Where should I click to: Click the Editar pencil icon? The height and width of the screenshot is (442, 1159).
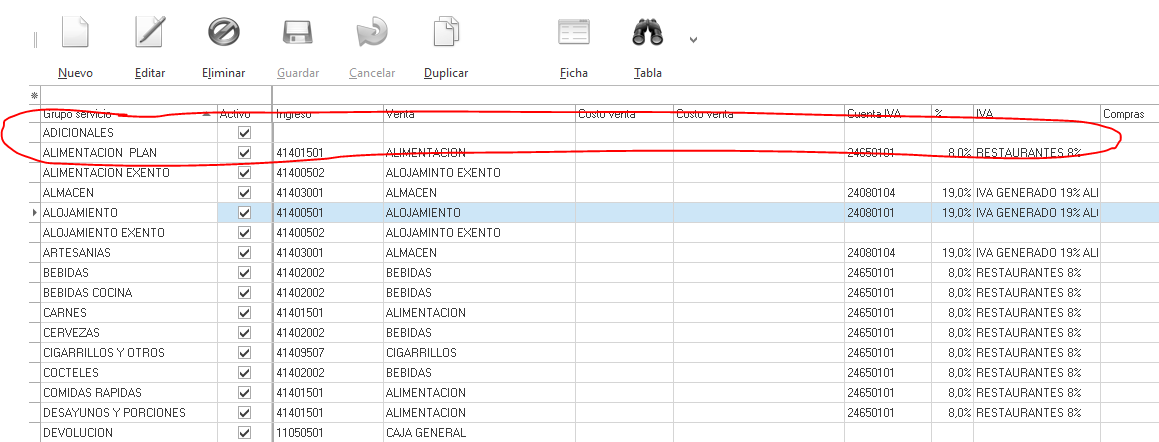[149, 33]
